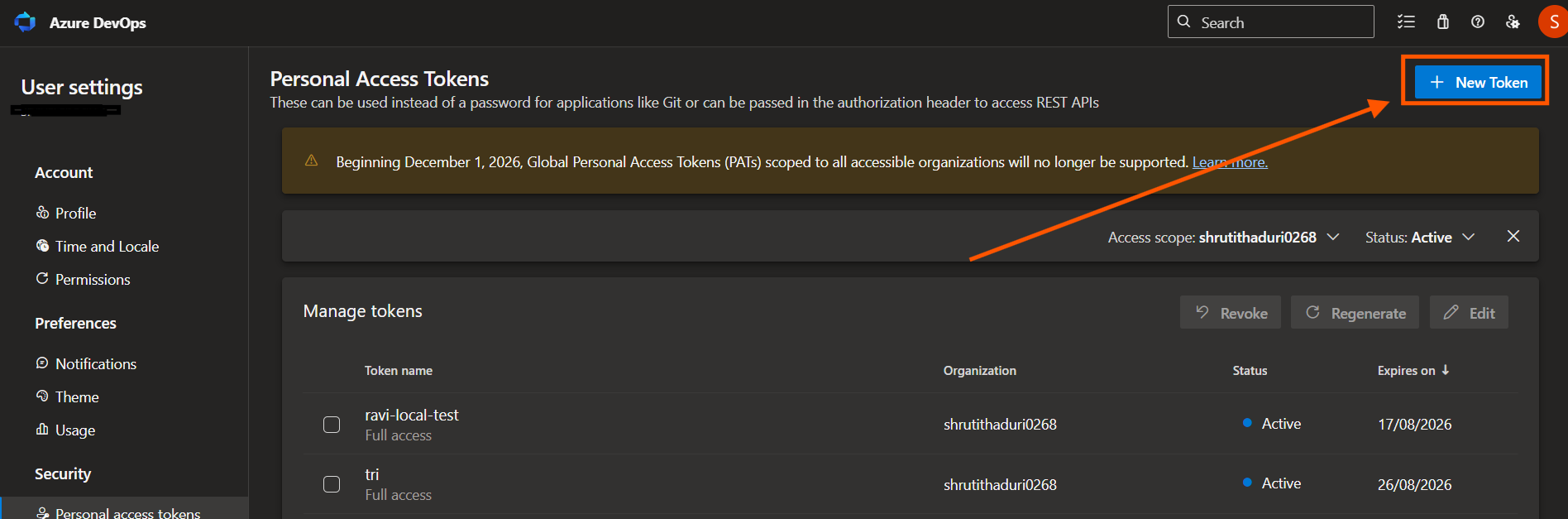Click the Edit button

(1469, 312)
